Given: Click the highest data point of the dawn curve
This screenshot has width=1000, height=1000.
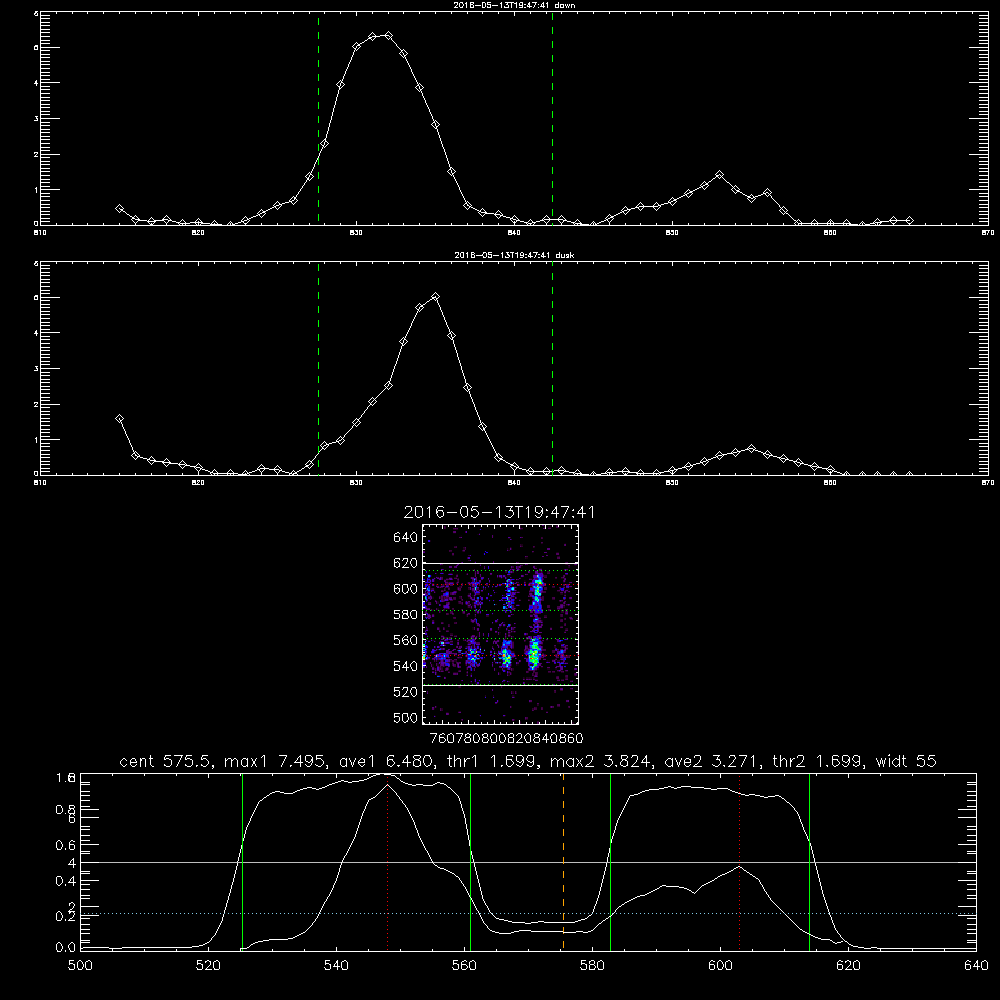Looking at the screenshot, I should 388,36.
